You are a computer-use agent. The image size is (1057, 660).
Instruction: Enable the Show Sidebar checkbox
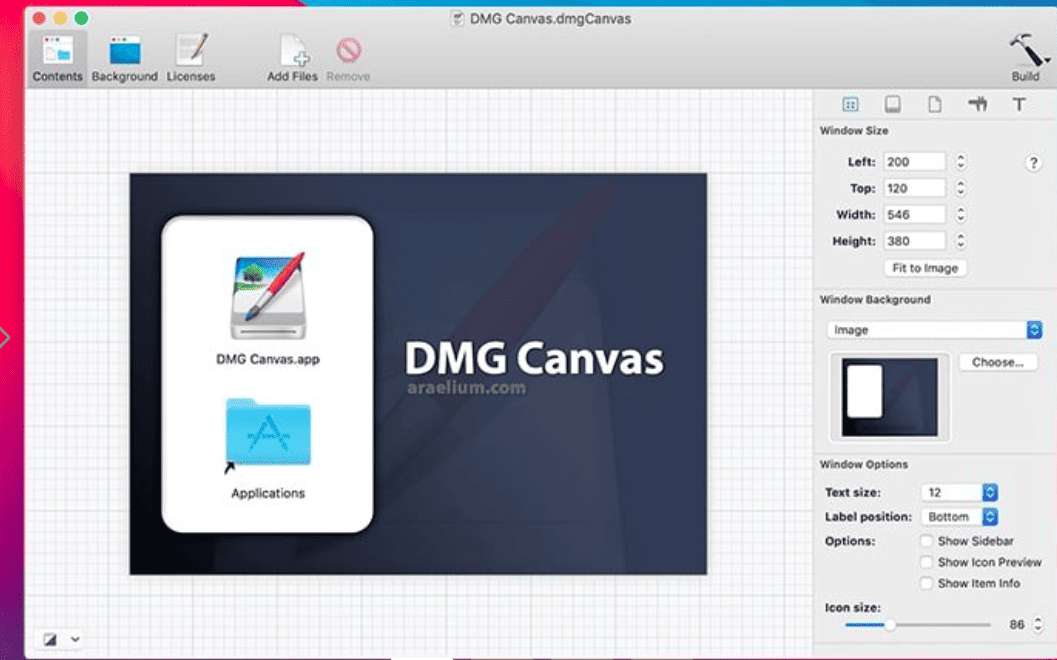point(927,541)
